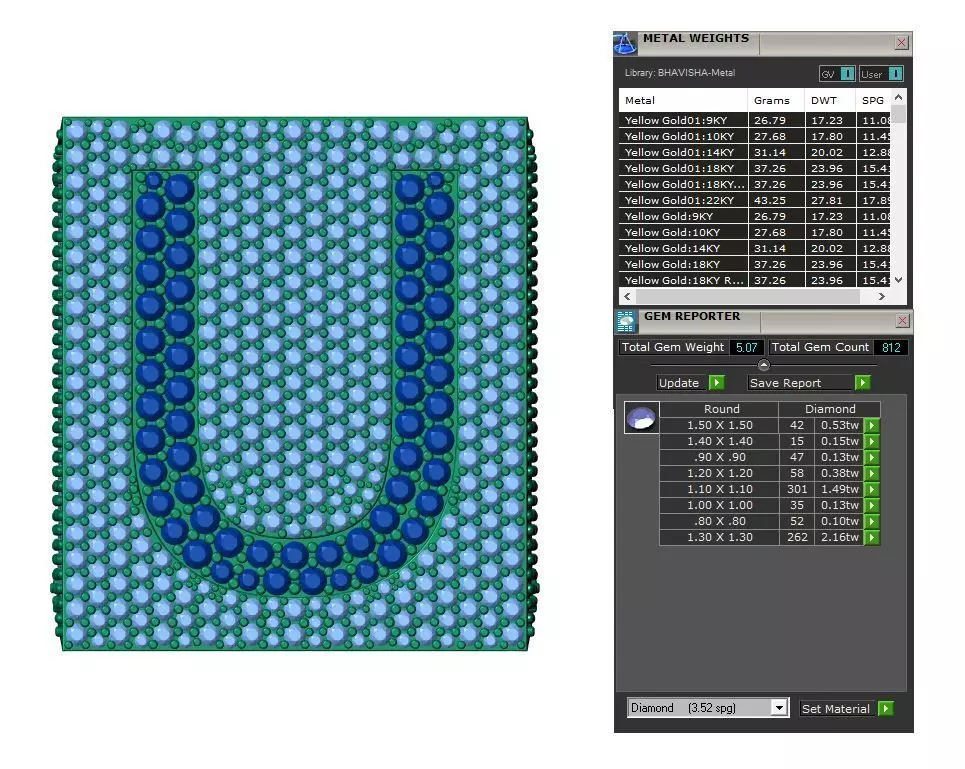Select the Yellow Gold01:14KY row
Screen dimensions: 965x769
pos(755,152)
